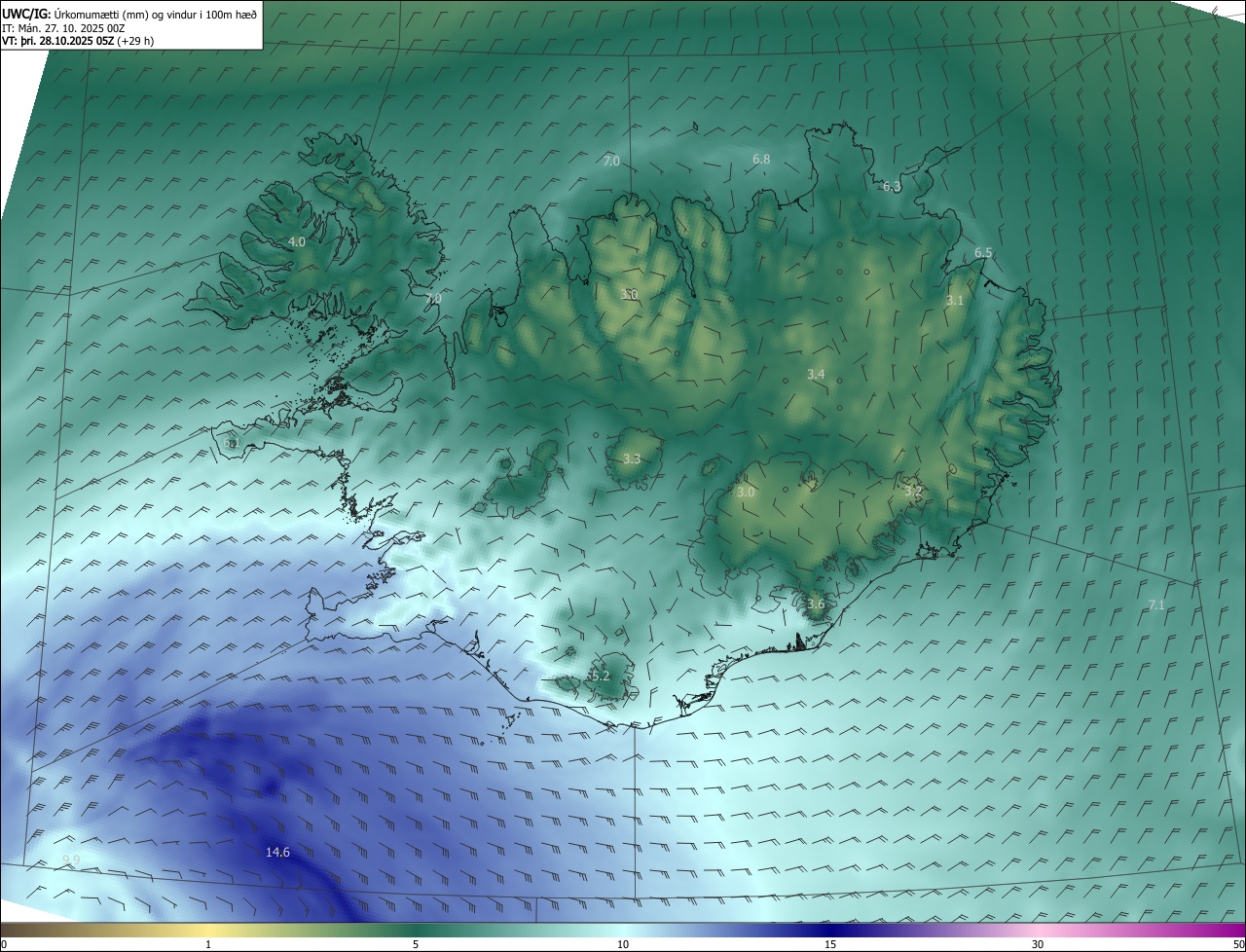Select the 5 tick on the color legend

(416, 944)
